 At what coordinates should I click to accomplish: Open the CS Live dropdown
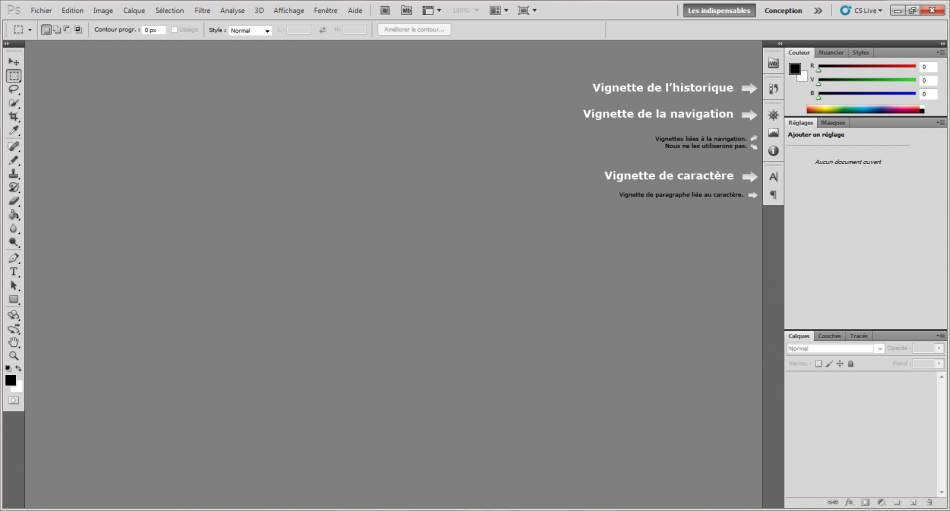(862, 10)
